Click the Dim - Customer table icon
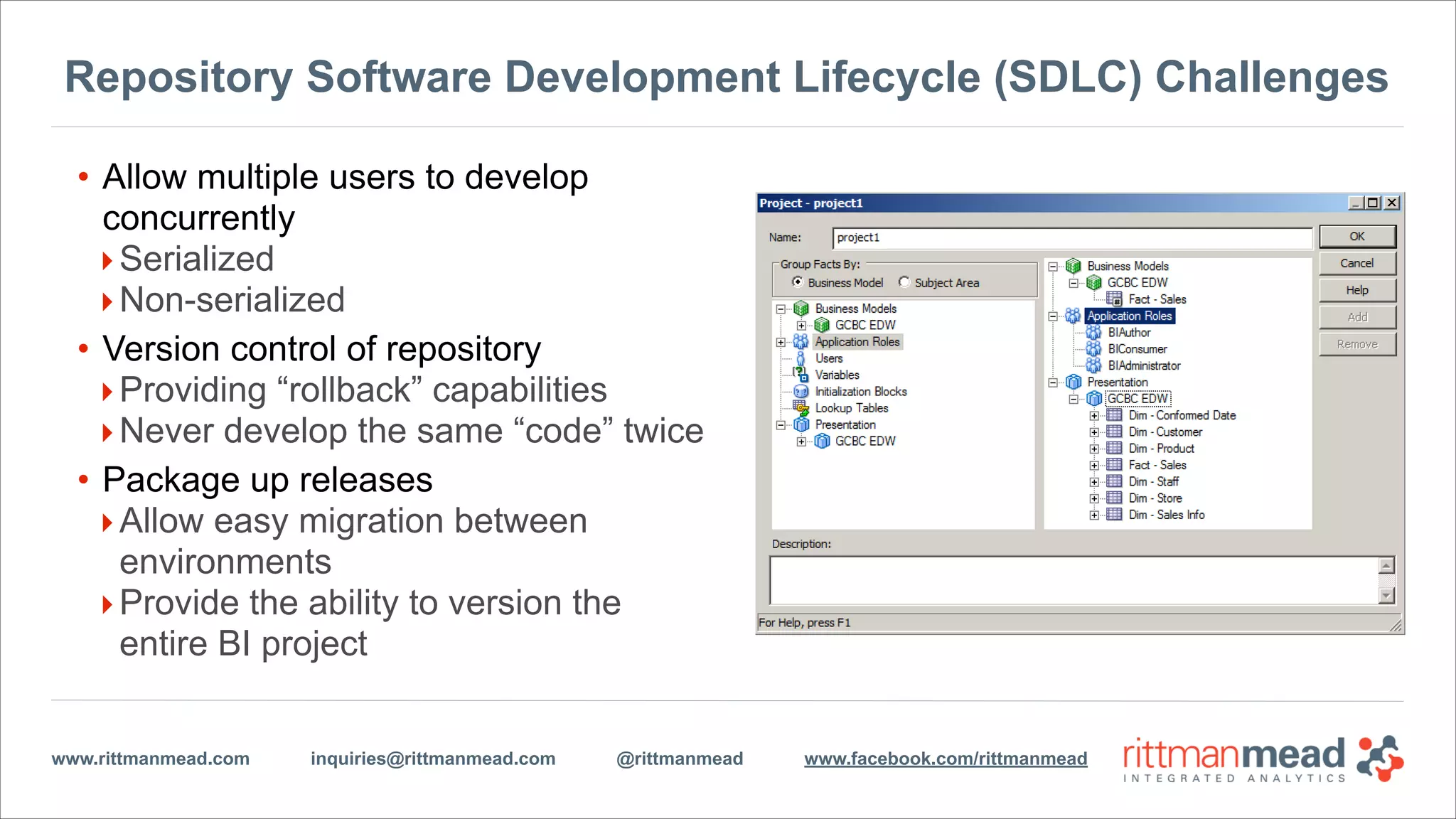 tap(1114, 432)
